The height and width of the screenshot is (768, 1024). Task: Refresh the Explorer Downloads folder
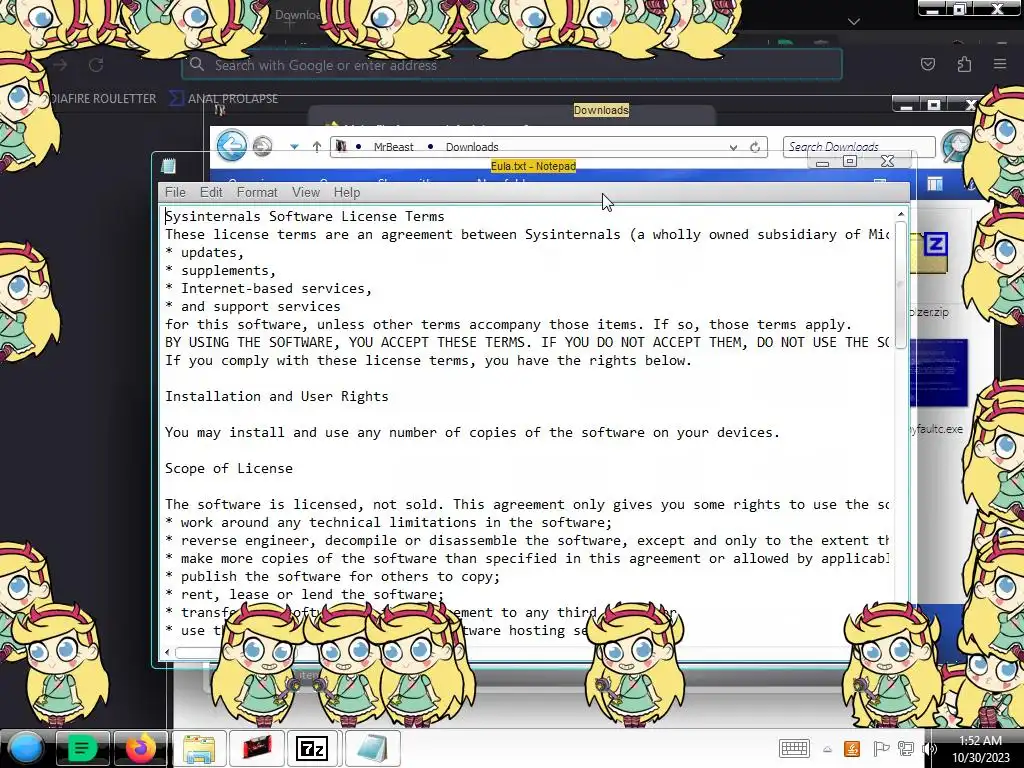click(x=755, y=147)
